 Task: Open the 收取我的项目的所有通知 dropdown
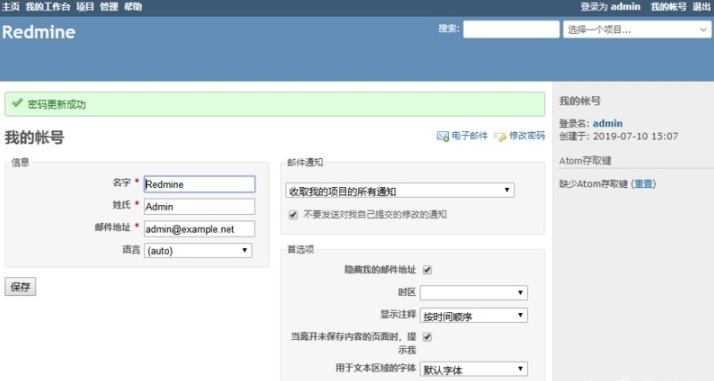pos(400,191)
